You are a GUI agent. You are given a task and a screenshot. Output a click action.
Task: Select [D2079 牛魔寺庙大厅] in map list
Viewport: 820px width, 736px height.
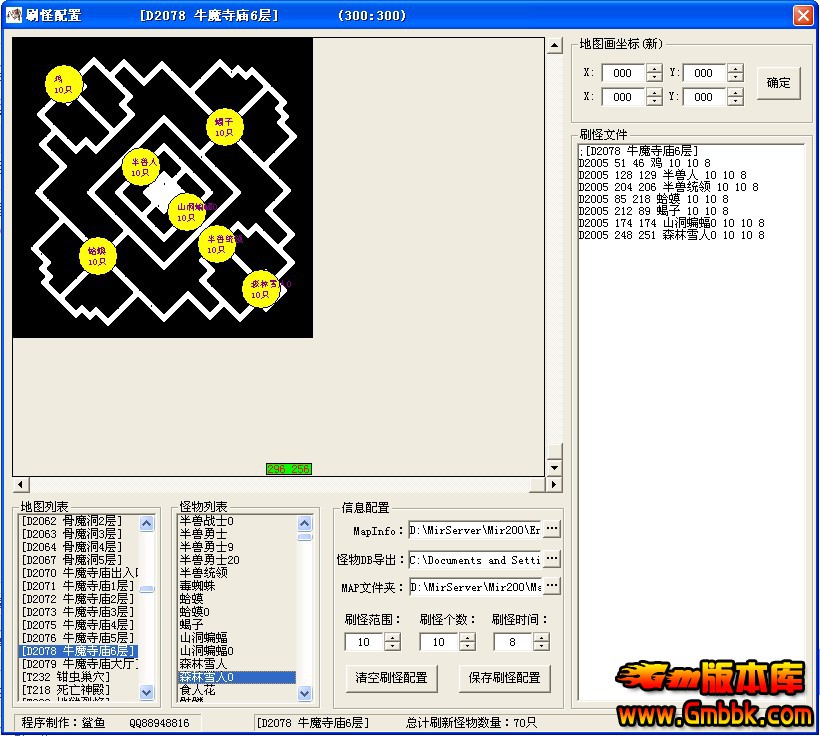(79, 664)
